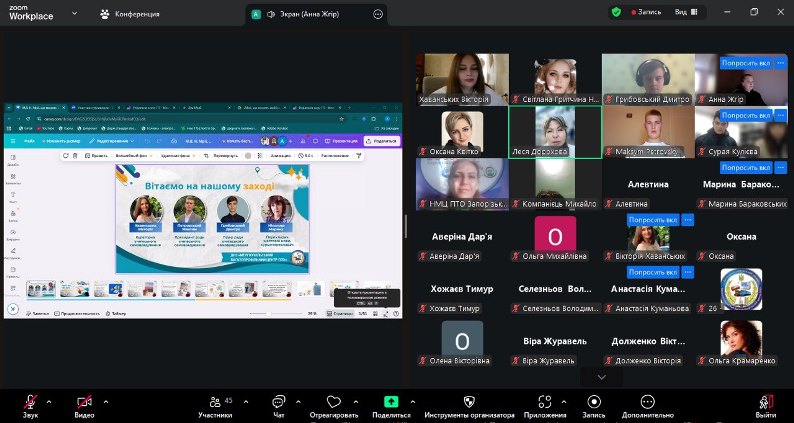
Task: Toggle the Вид view layout button
Action: (x=686, y=12)
